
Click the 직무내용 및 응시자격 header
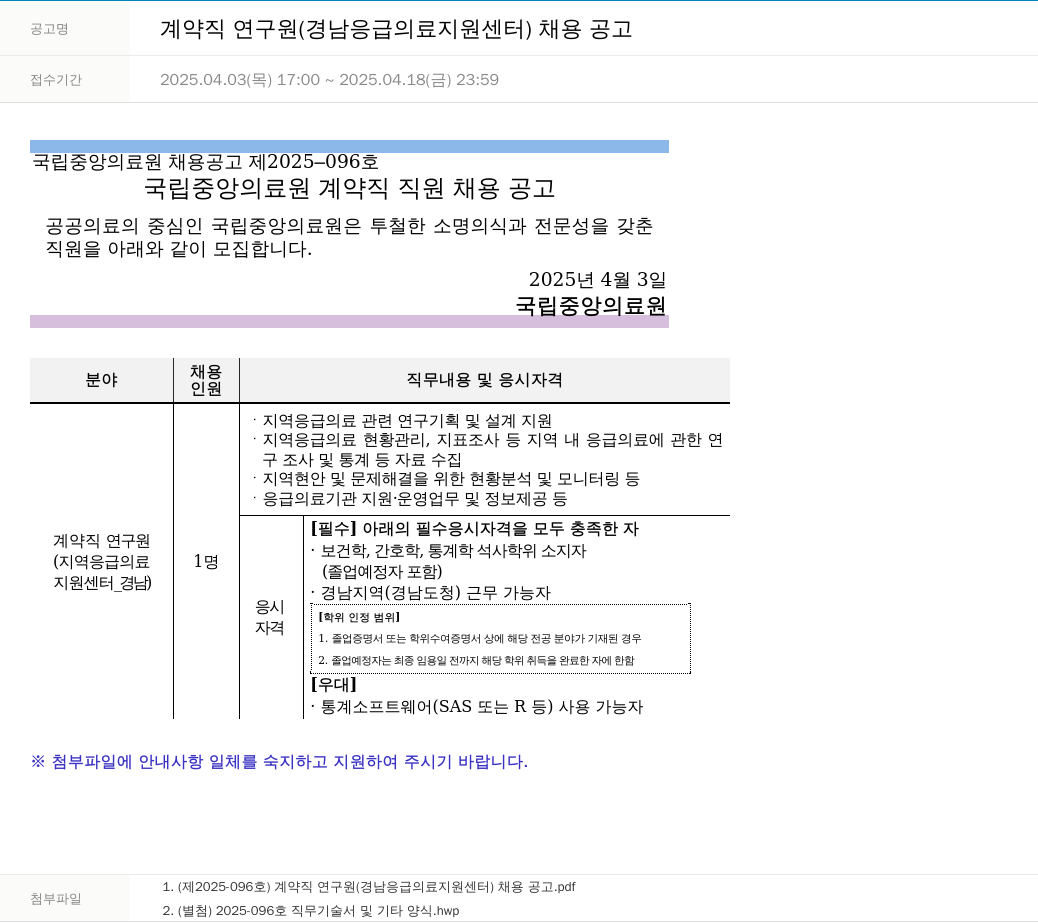pos(485,380)
